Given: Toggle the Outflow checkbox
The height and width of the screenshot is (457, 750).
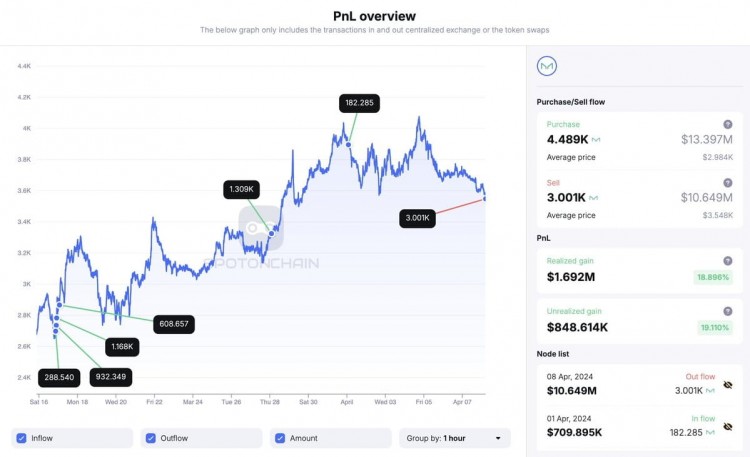Looking at the screenshot, I should 151,438.
